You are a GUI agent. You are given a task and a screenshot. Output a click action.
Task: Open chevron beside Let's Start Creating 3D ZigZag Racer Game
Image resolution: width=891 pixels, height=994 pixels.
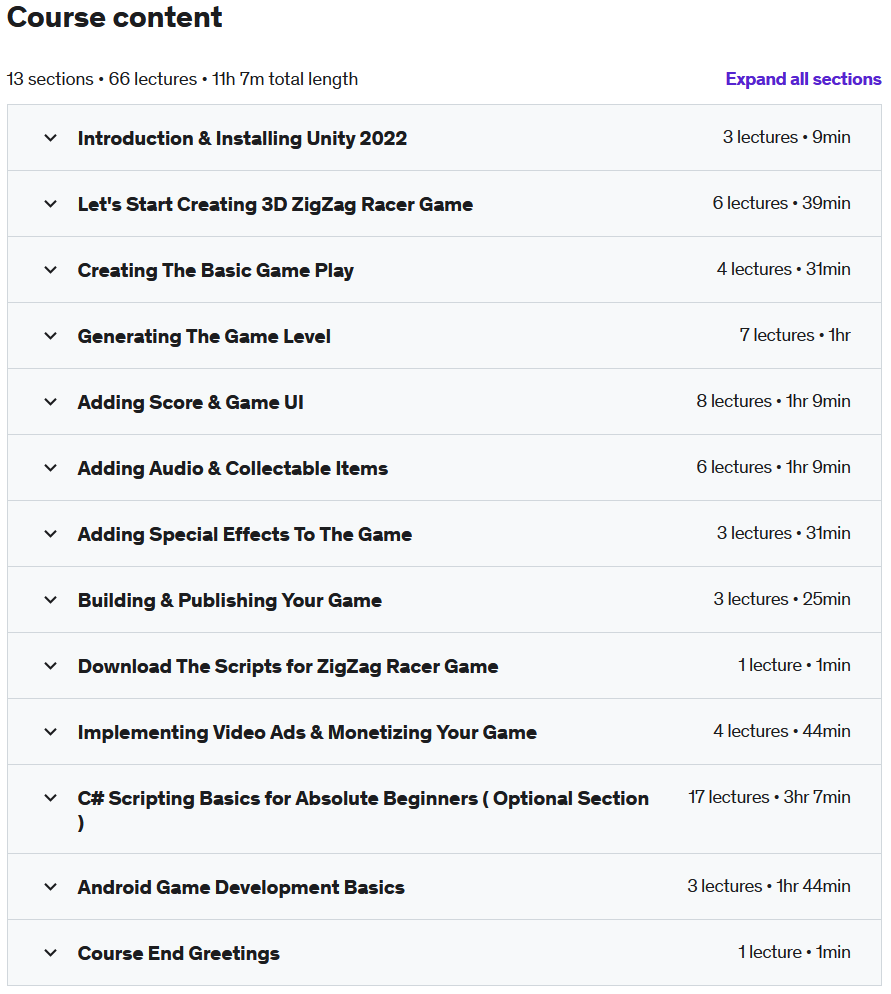(x=51, y=204)
